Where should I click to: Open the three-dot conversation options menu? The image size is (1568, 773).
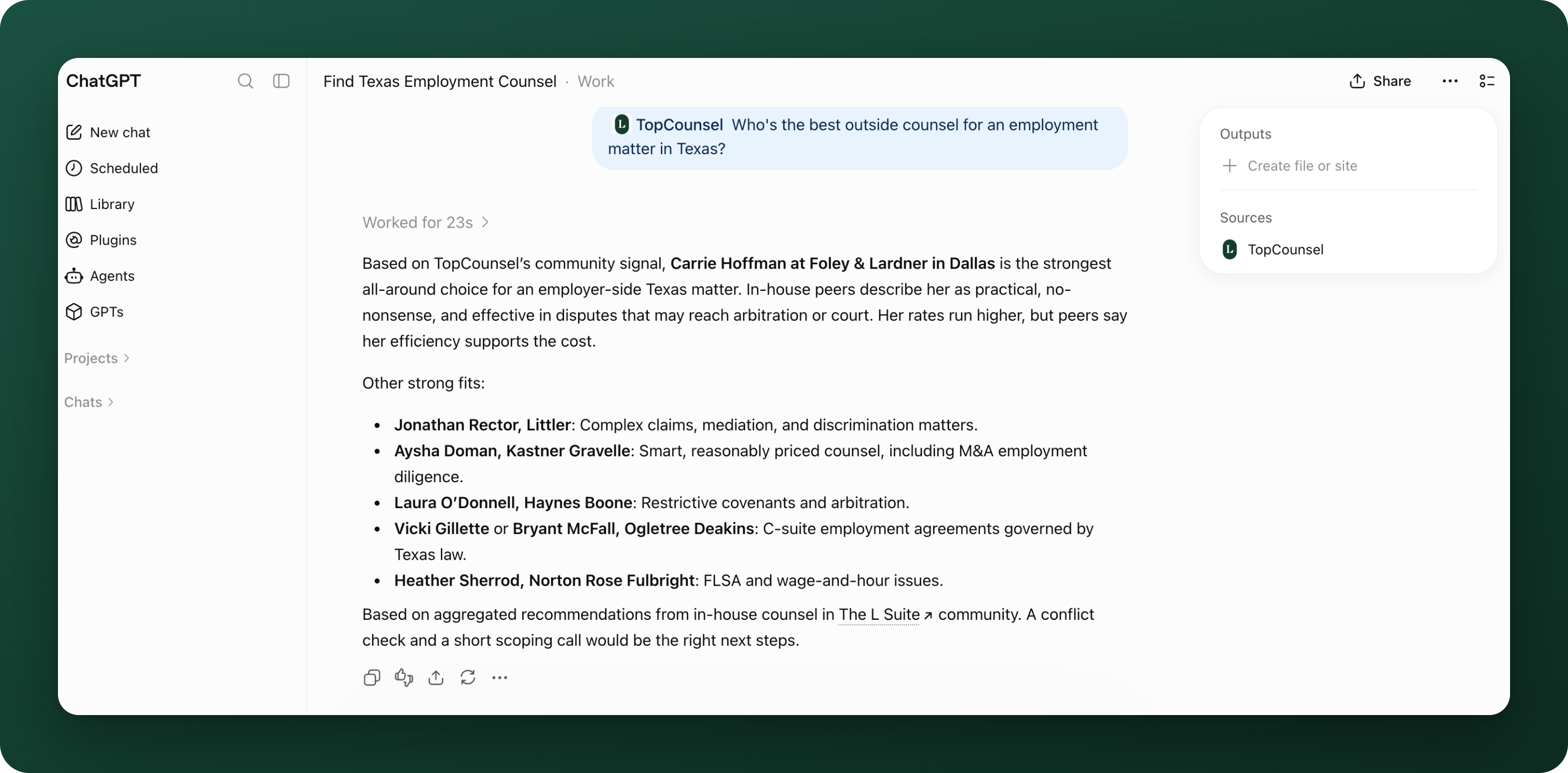(1450, 81)
